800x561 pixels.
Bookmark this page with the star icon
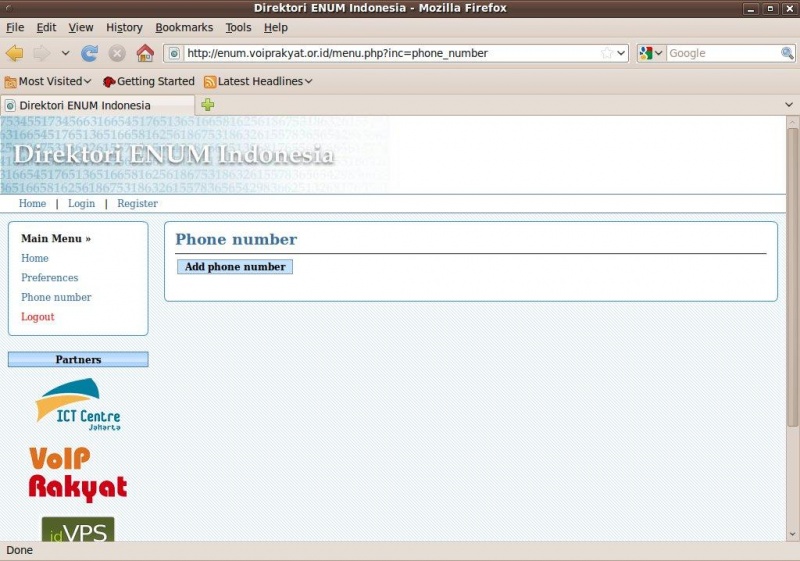tap(606, 53)
